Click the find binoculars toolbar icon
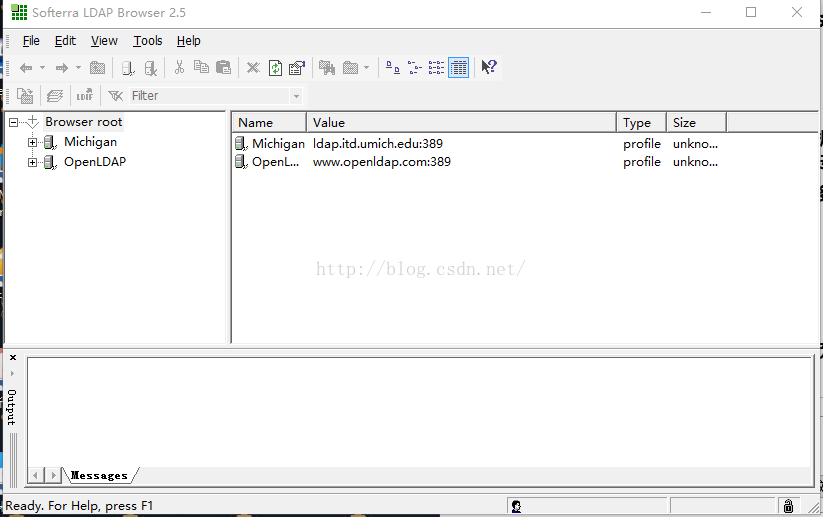Image resolution: width=823 pixels, height=517 pixels. (327, 68)
